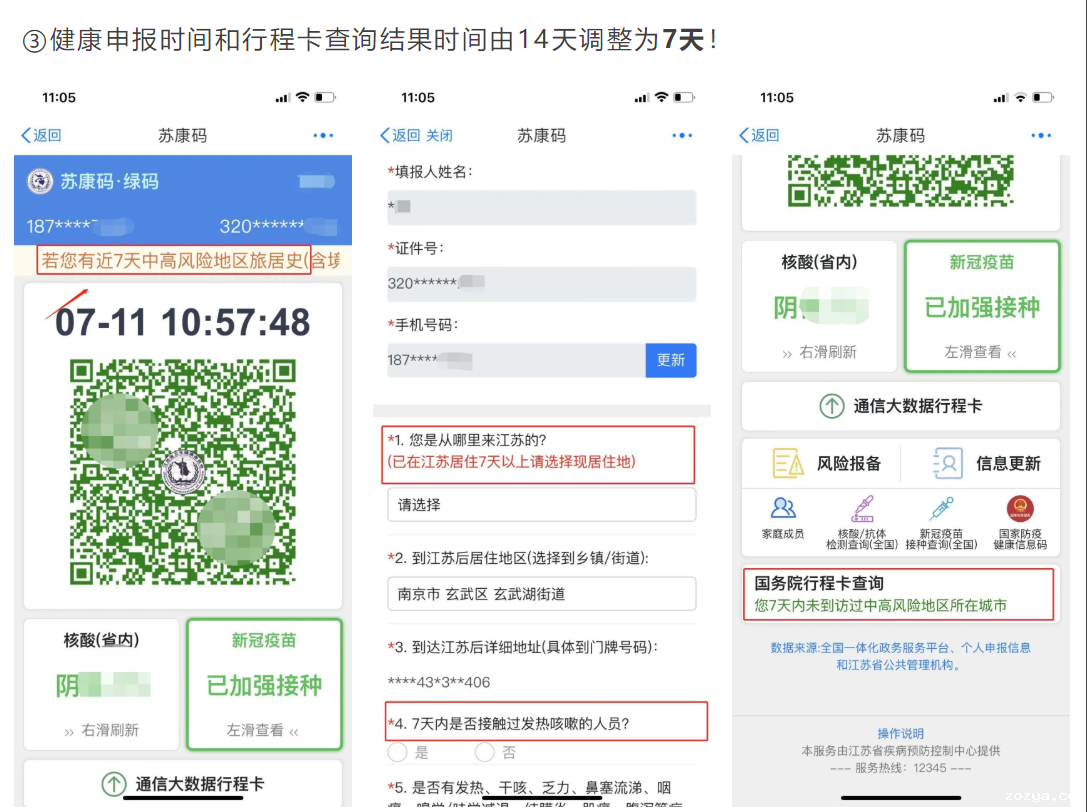Tap 返回 back in left screen
Image resolution: width=1087 pixels, height=812 pixels.
[41, 136]
